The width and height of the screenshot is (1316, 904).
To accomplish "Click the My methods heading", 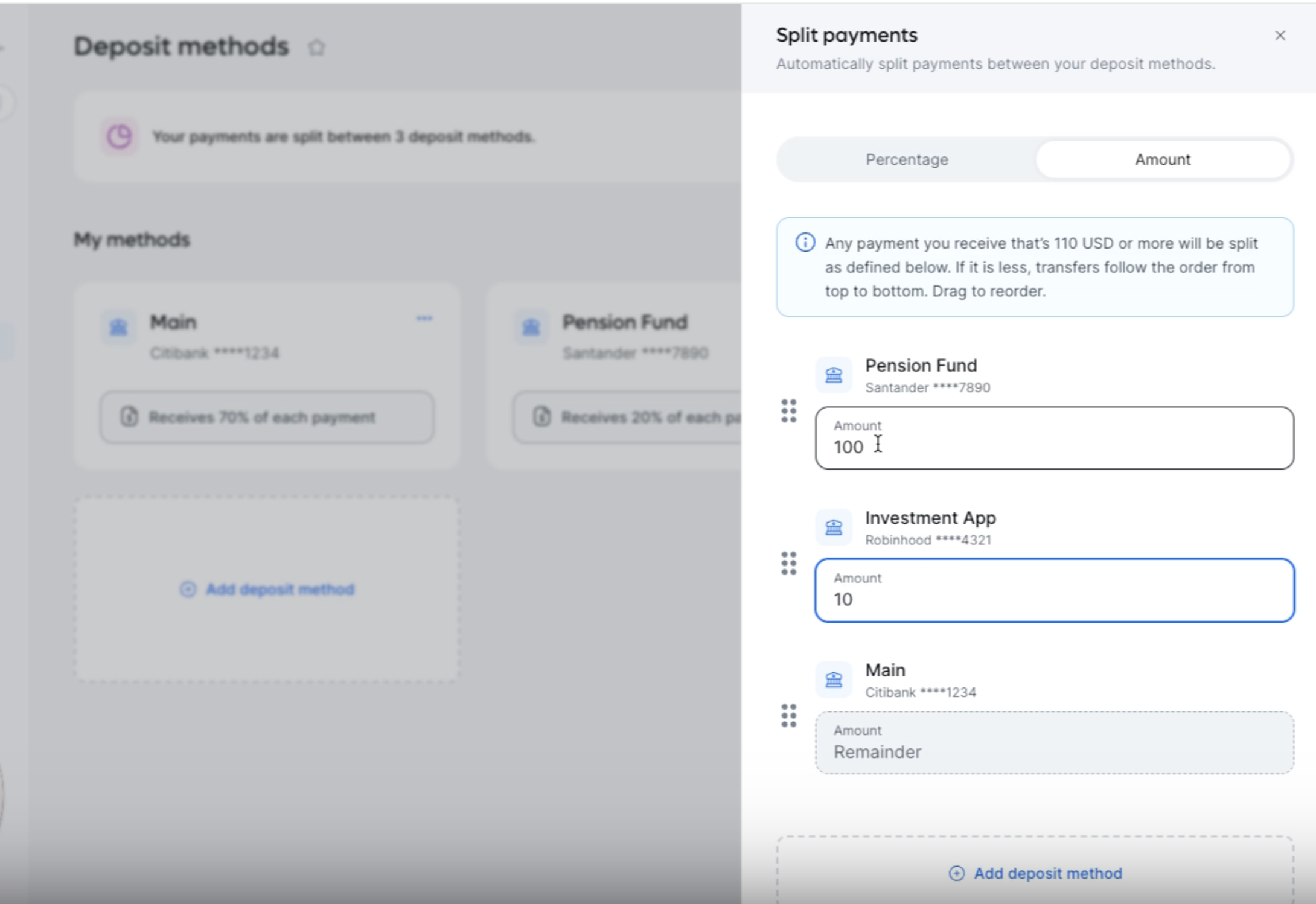I will tap(132, 240).
